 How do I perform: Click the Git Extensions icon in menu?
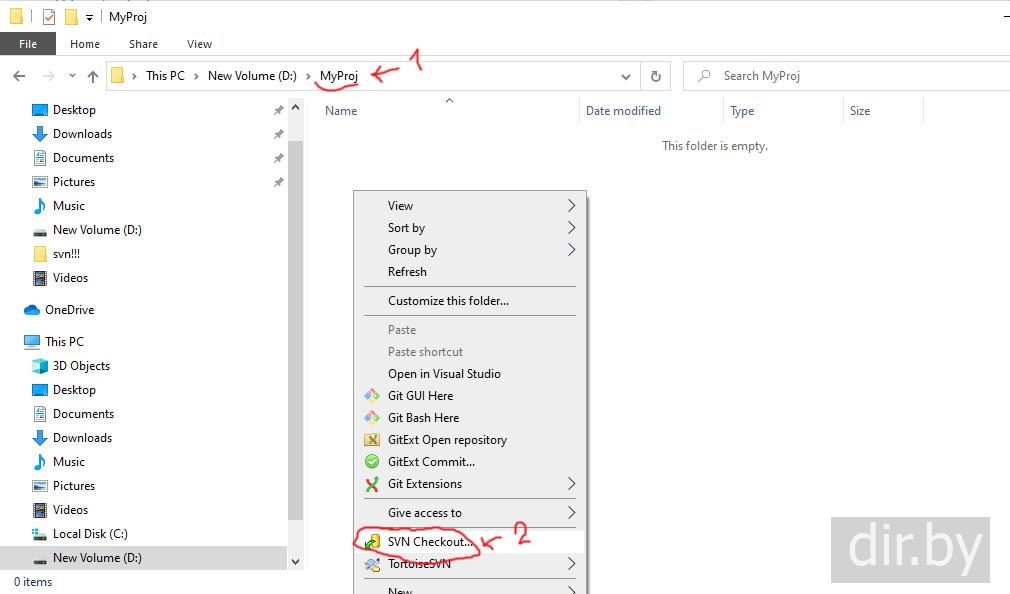point(372,484)
